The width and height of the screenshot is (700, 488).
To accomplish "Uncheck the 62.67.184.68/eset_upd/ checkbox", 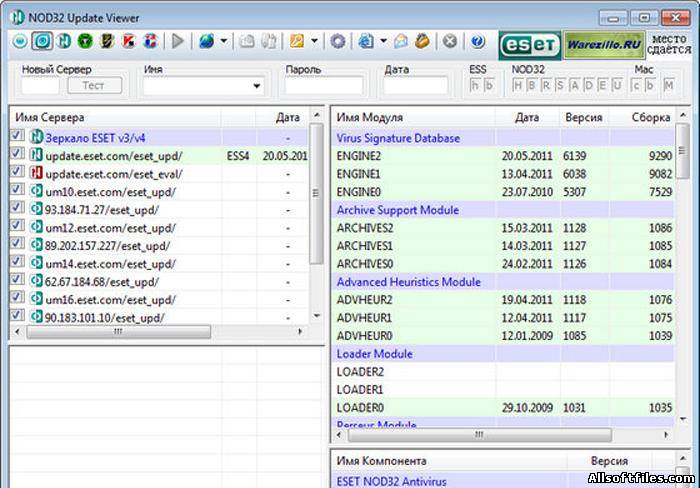I will [17, 279].
